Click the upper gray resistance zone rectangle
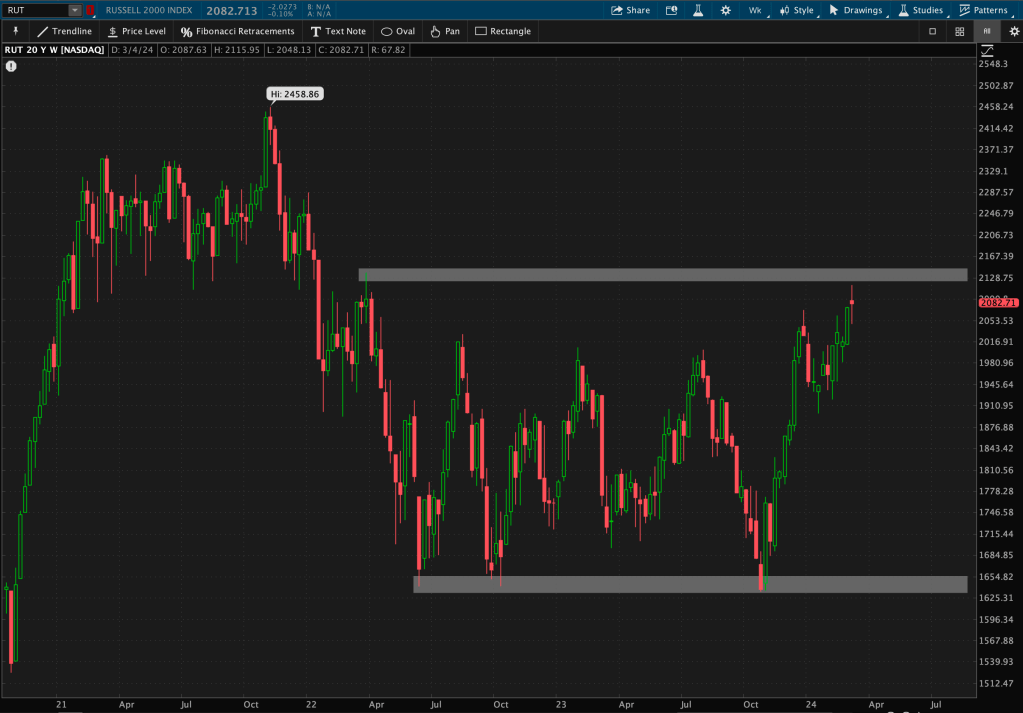The height and width of the screenshot is (713, 1023). pyautogui.click(x=662, y=275)
